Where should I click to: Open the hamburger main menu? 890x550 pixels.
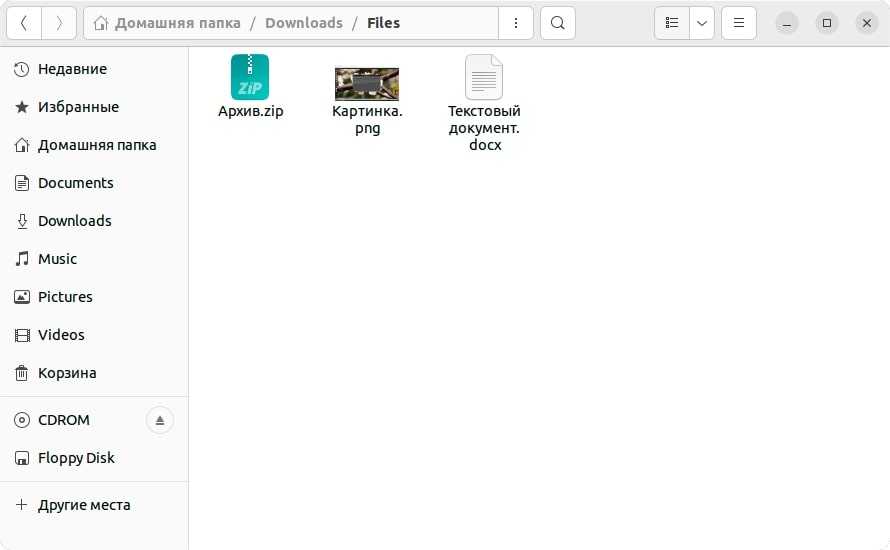point(738,23)
